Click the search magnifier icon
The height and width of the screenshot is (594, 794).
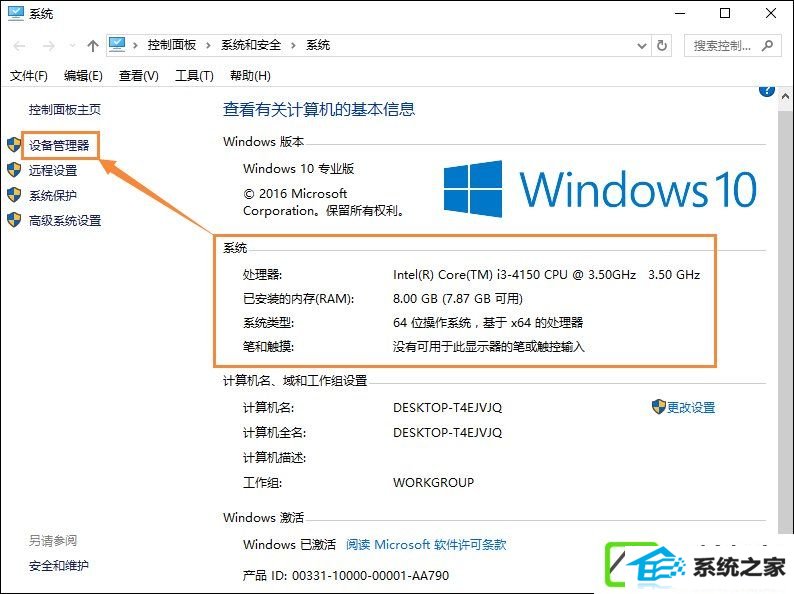coord(767,46)
